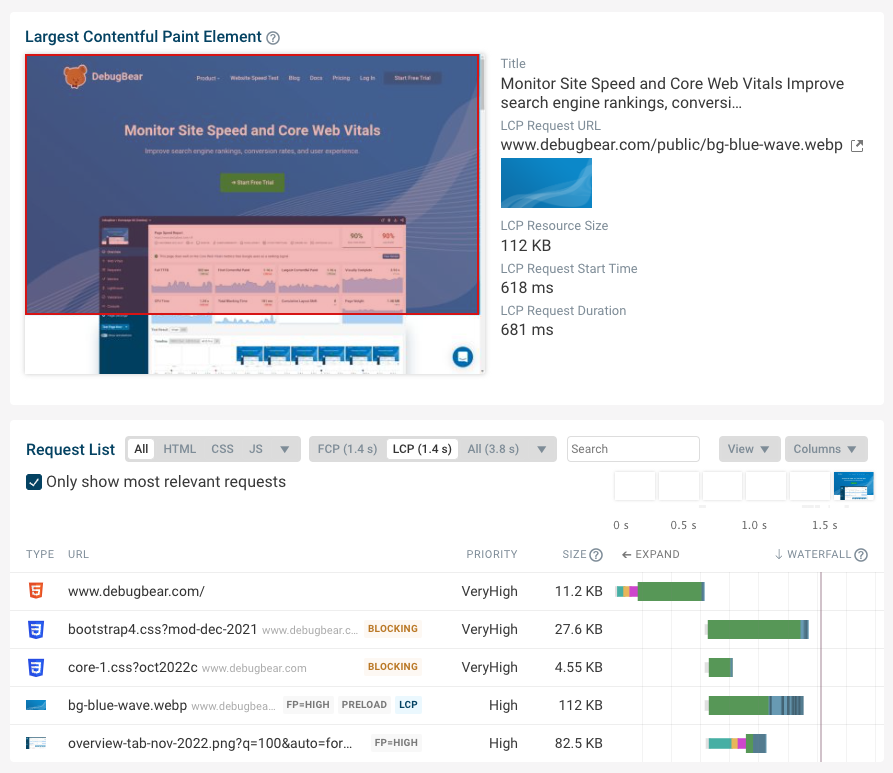Open the timing milestone dropdown arrow

point(542,449)
